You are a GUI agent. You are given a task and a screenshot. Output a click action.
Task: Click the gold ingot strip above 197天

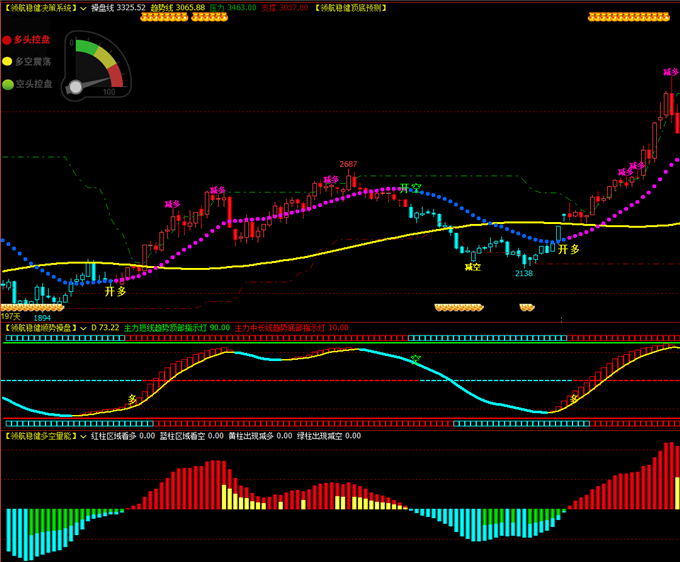[33, 308]
